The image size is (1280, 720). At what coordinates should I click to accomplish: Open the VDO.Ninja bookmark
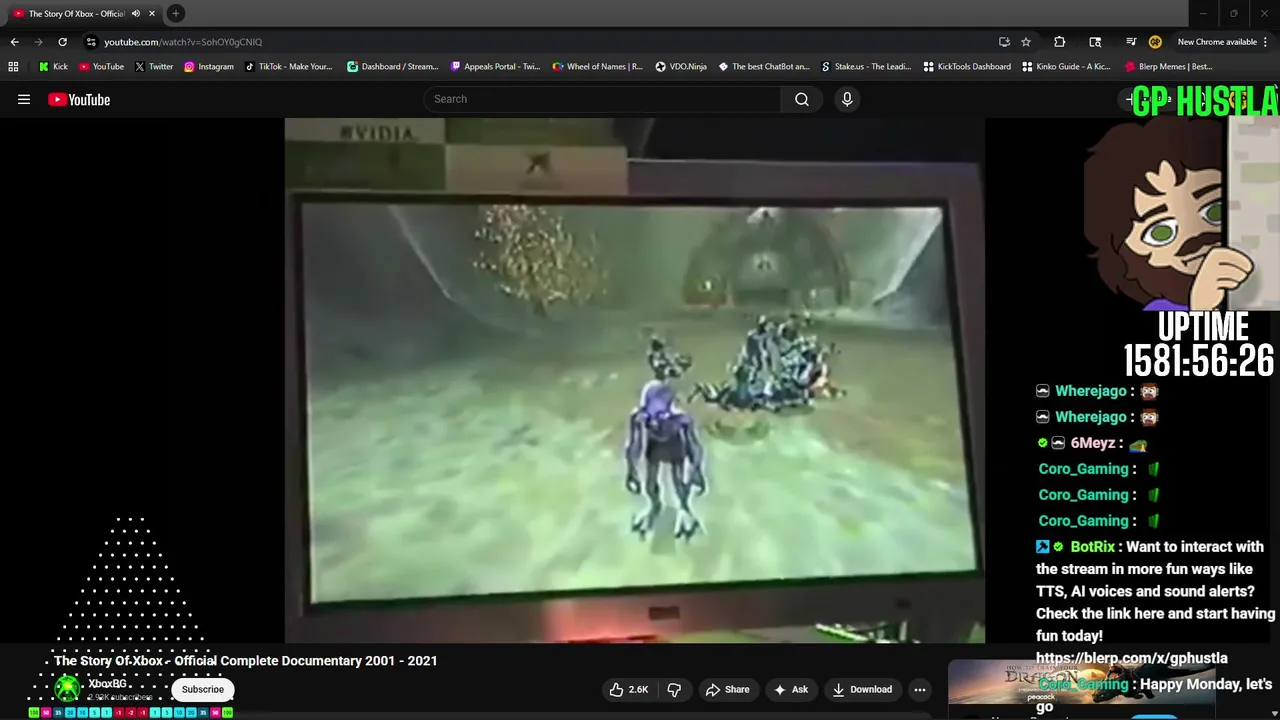click(681, 67)
